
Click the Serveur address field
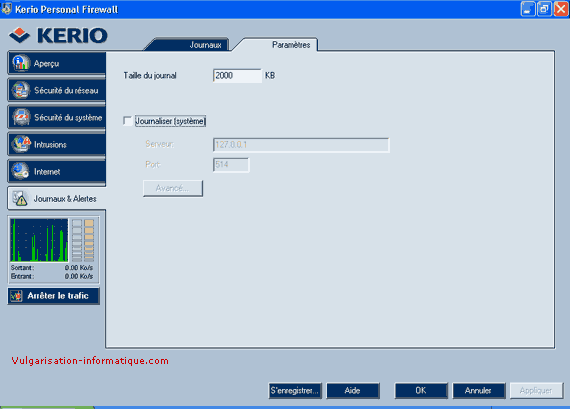tap(301, 145)
